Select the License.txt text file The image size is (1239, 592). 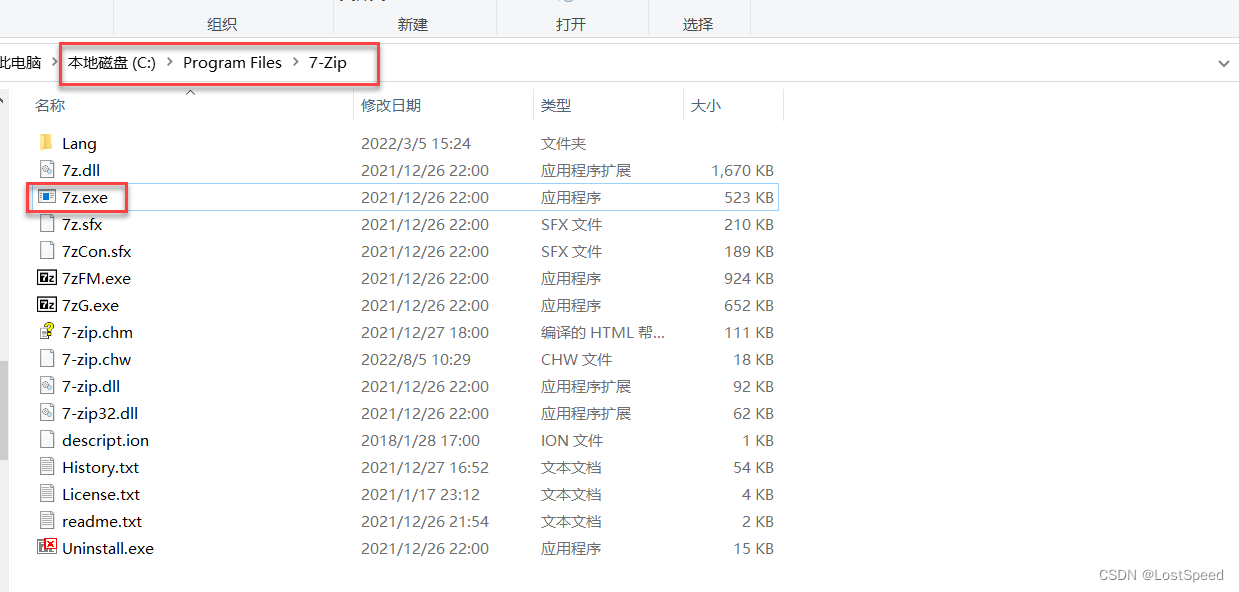point(99,494)
